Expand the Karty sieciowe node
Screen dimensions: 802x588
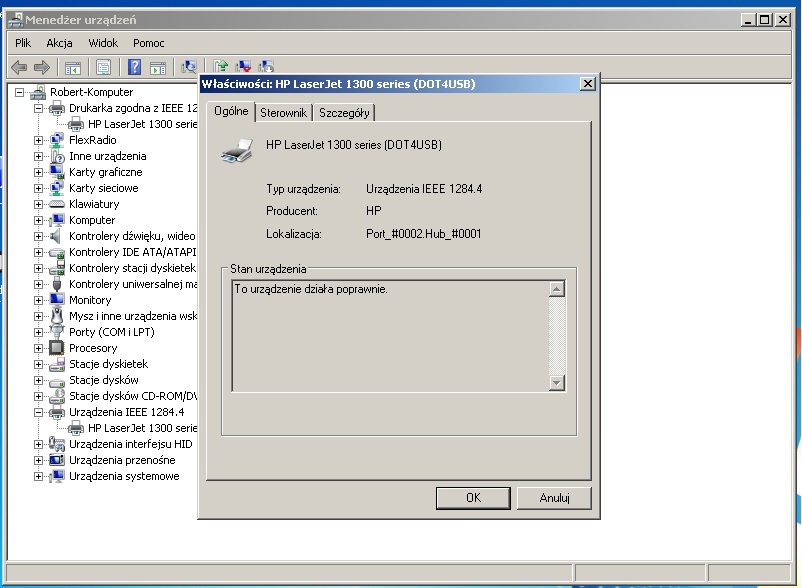38,188
